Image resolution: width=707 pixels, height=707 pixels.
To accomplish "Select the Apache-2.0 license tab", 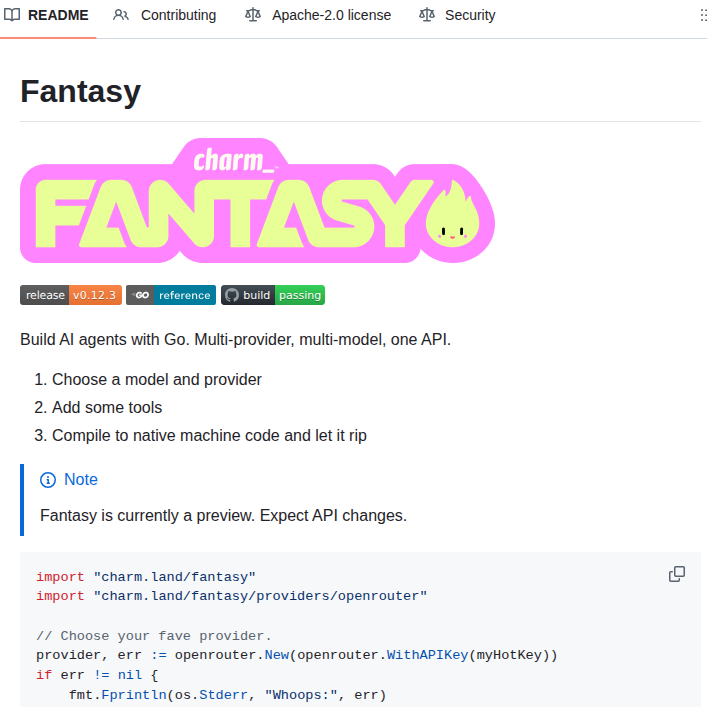I will coord(331,15).
